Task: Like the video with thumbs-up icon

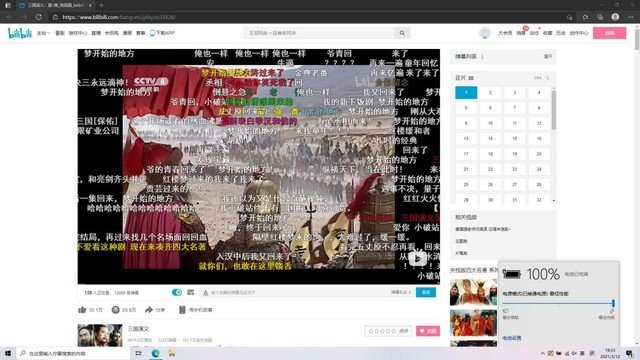Action: (x=82, y=310)
